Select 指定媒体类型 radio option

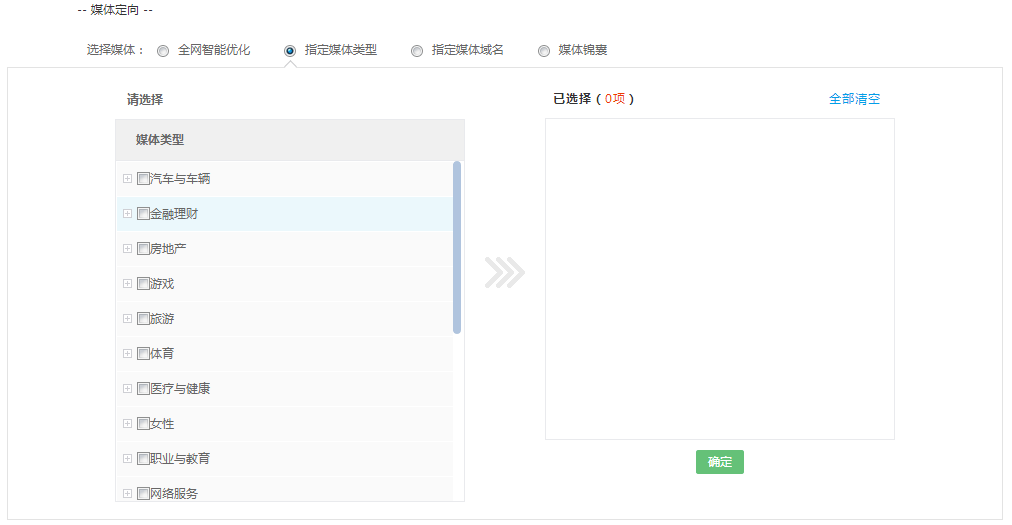point(290,51)
